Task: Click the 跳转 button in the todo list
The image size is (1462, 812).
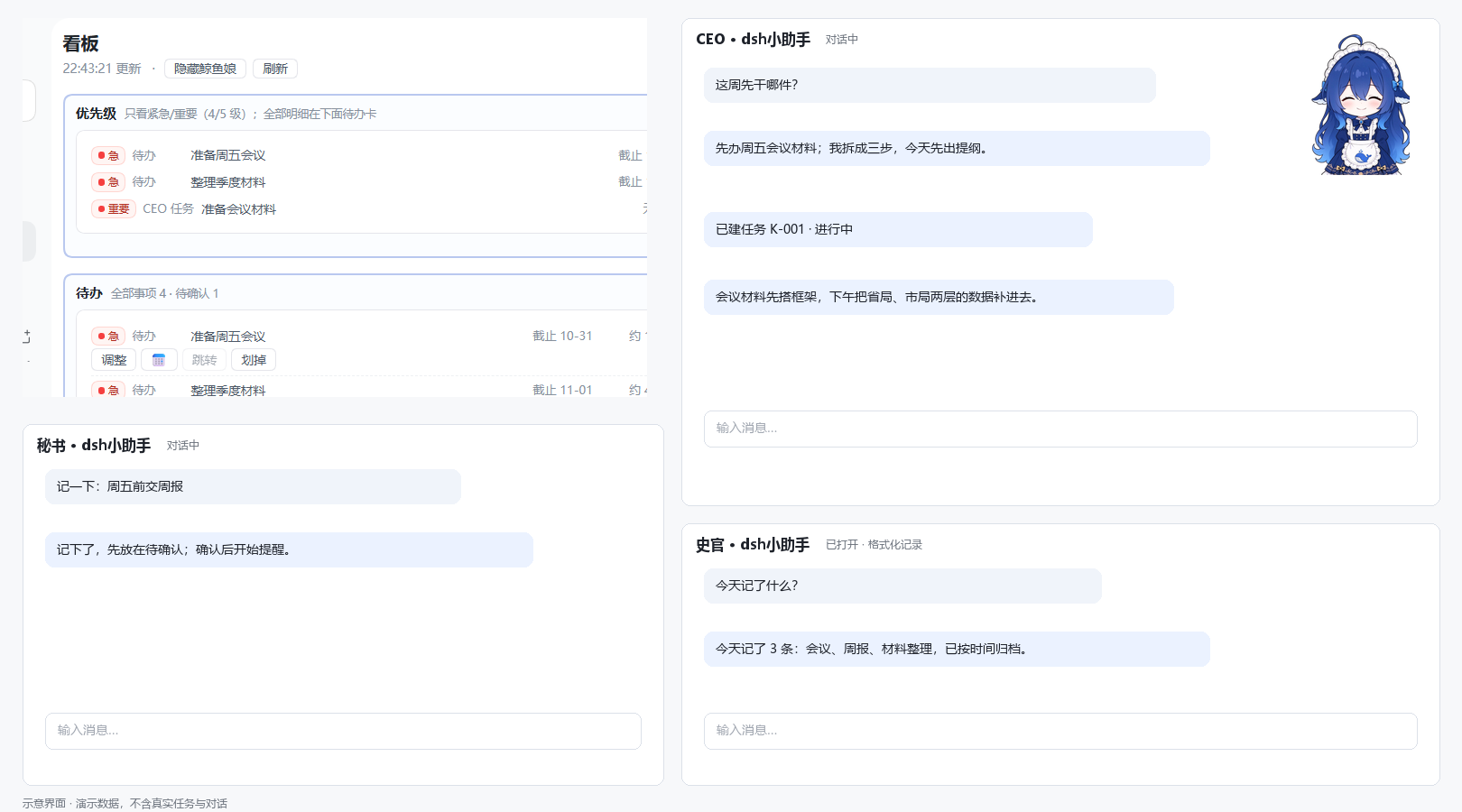Action: (x=204, y=360)
